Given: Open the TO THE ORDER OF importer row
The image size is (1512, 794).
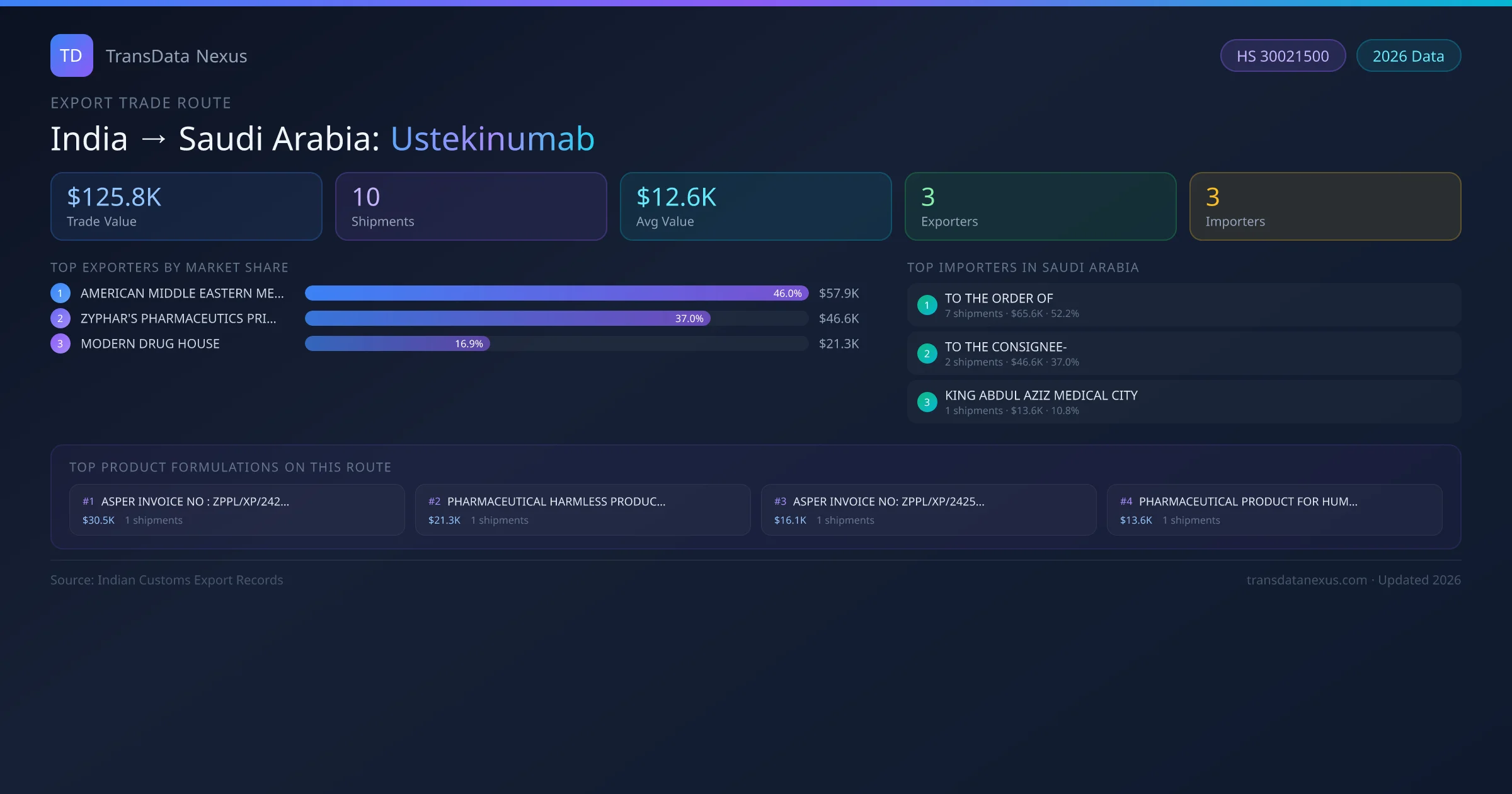Looking at the screenshot, I should tap(1183, 305).
